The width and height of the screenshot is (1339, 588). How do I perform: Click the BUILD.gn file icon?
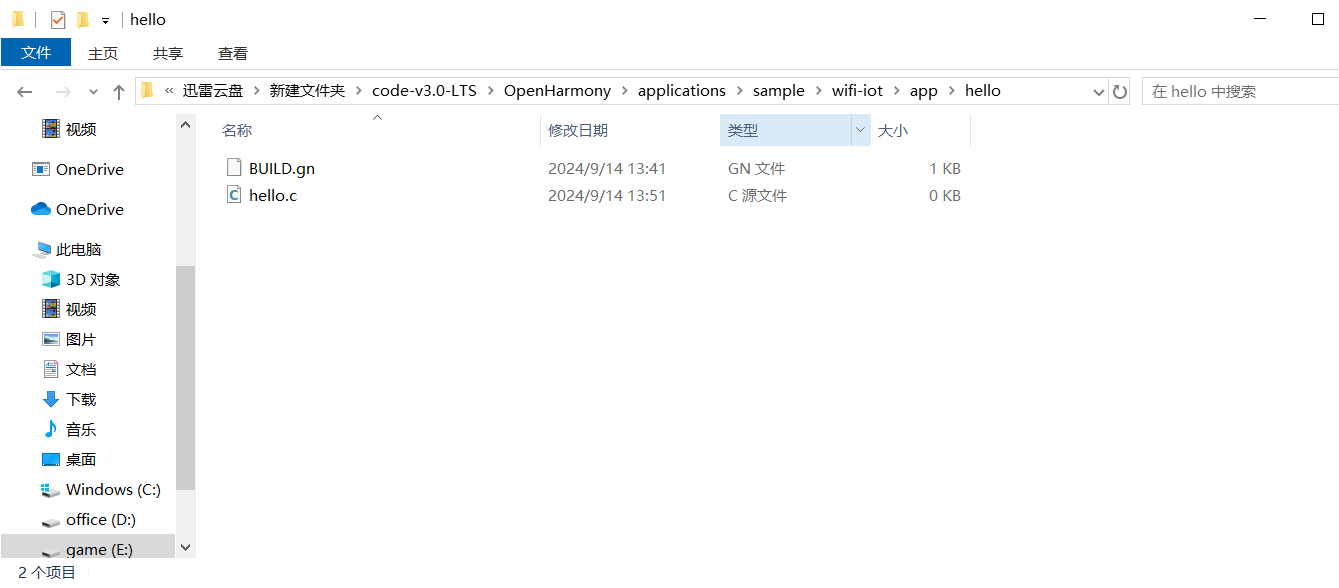point(234,168)
